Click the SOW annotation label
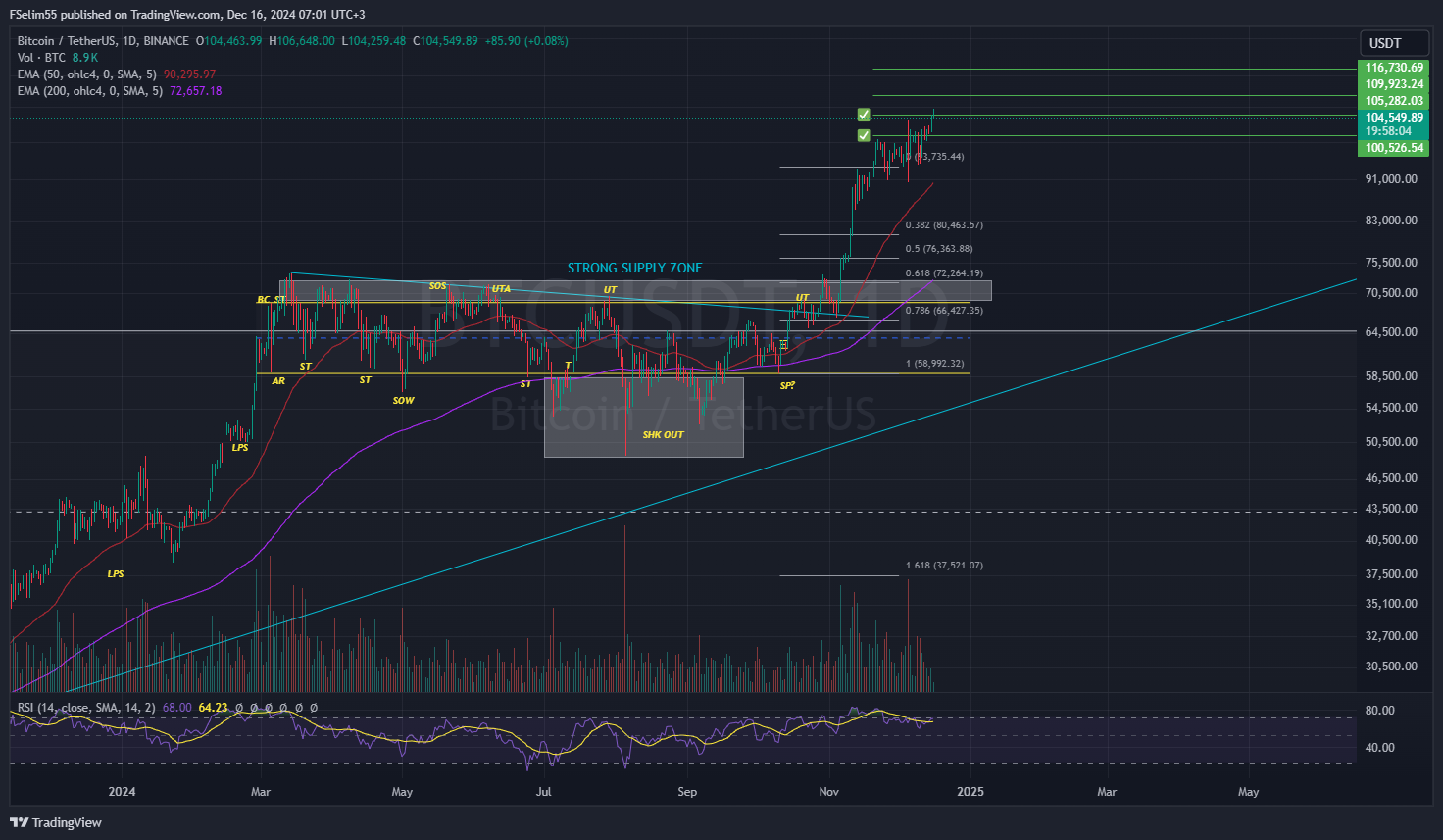Viewport: 1443px width, 840px height. pyautogui.click(x=403, y=401)
